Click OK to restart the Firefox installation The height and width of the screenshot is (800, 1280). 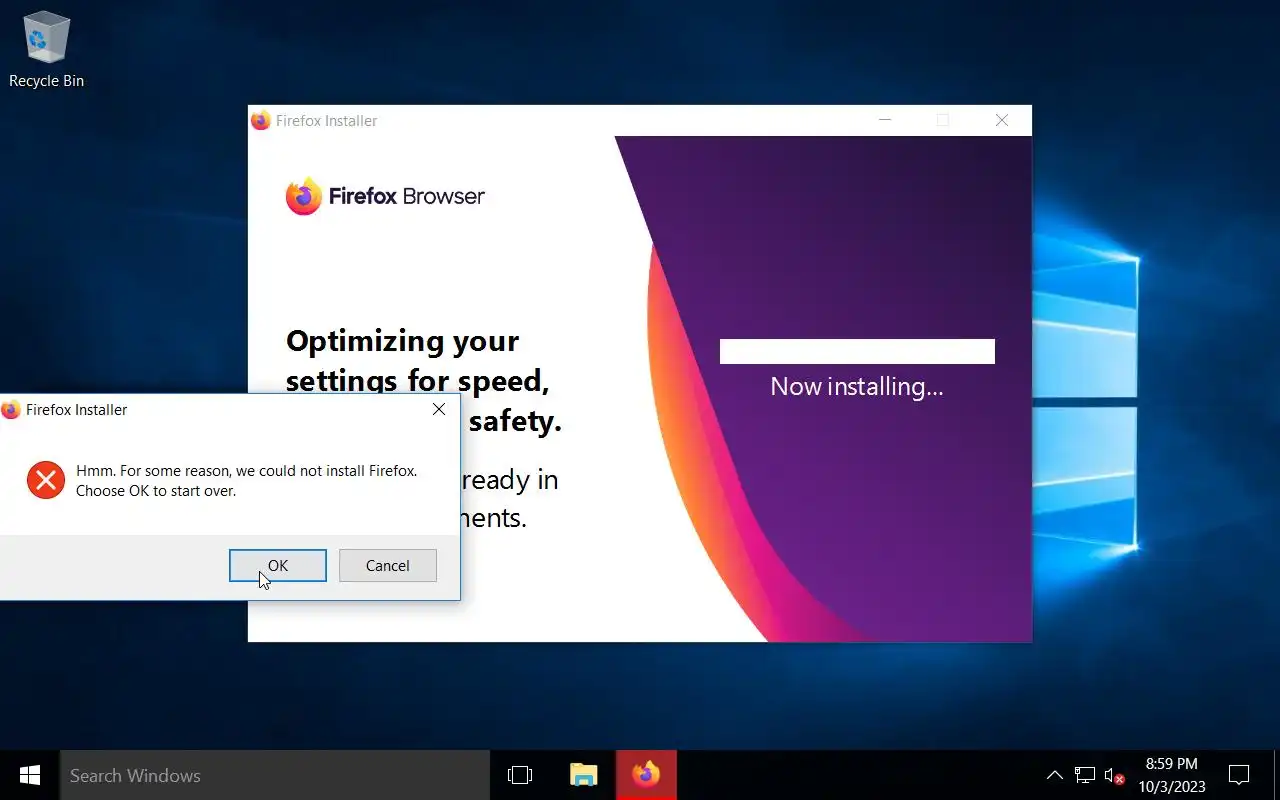[x=278, y=565]
